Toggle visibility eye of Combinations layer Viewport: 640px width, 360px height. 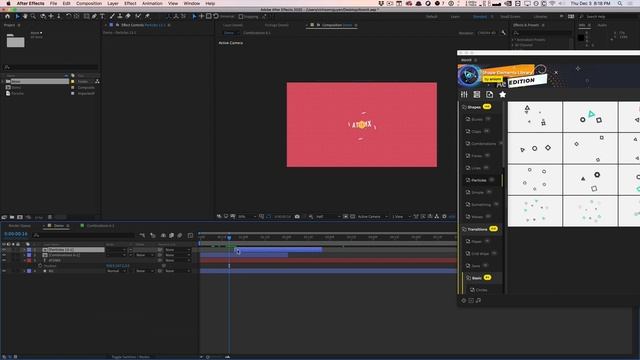click(4, 255)
